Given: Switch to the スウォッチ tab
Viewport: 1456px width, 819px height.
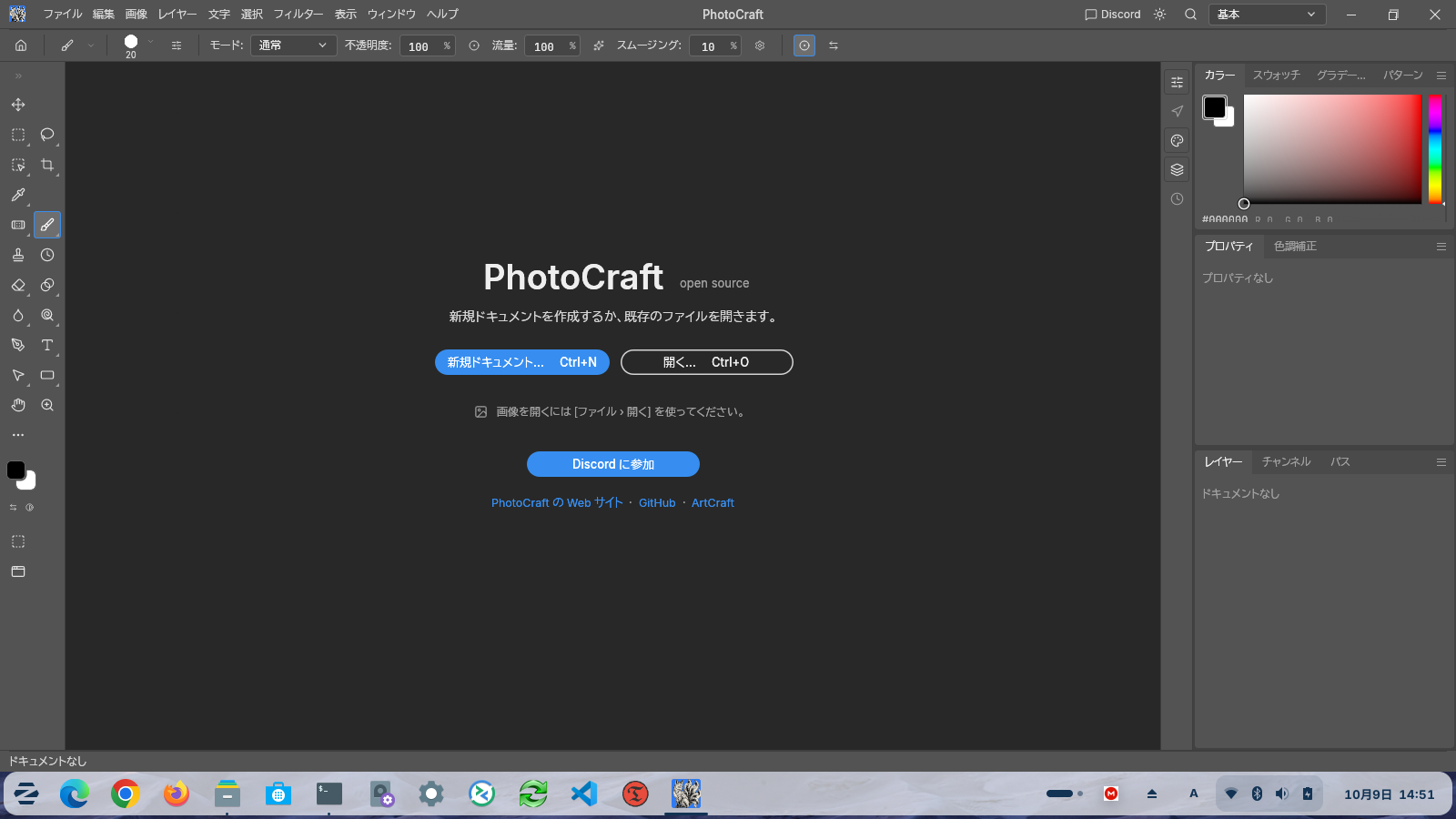Looking at the screenshot, I should coord(1277,76).
